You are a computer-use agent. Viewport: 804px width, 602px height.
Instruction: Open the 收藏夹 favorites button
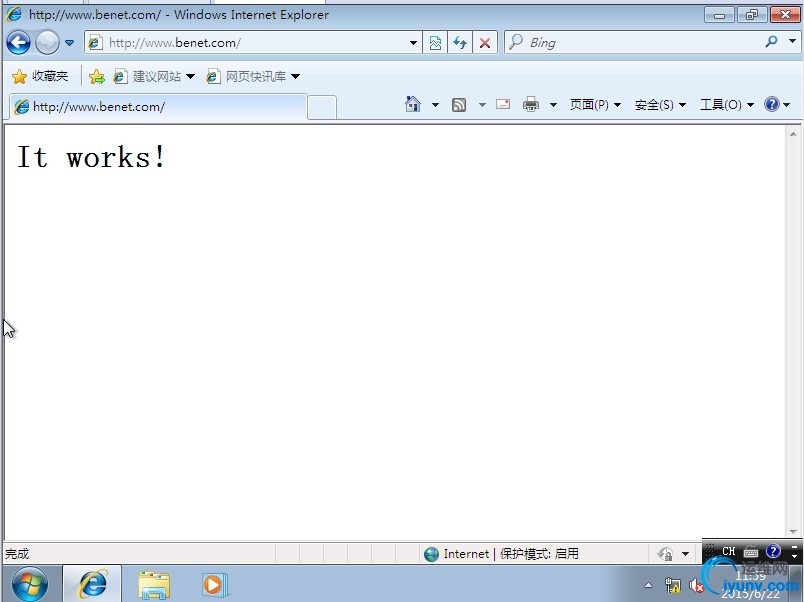pos(40,76)
